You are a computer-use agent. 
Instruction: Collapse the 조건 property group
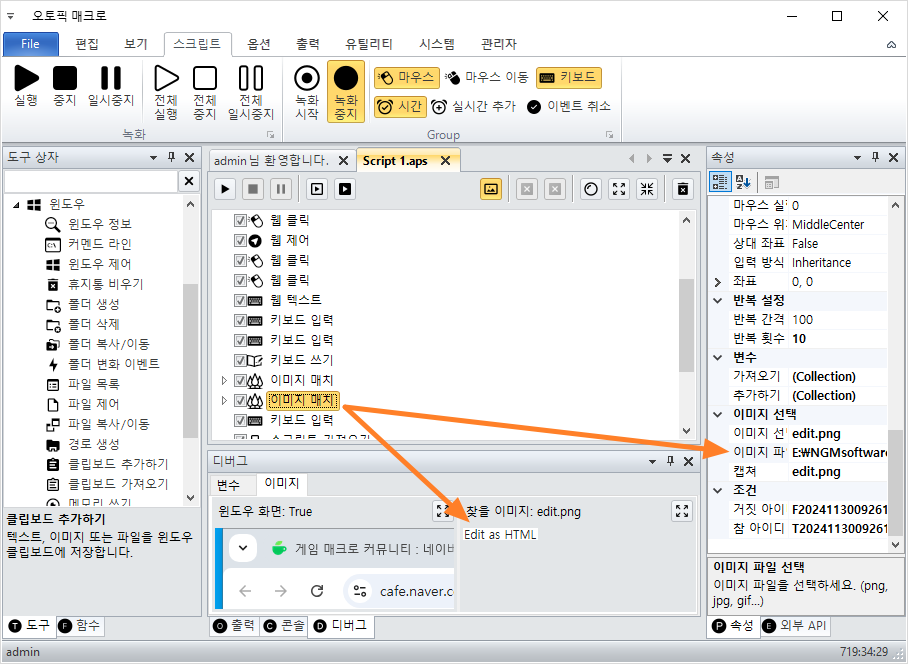pyautogui.click(x=717, y=490)
